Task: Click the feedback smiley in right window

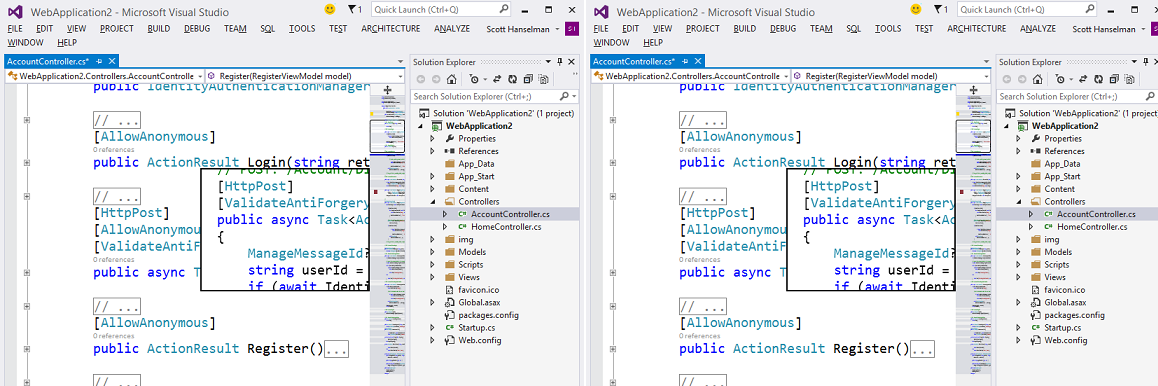Action: click(916, 10)
